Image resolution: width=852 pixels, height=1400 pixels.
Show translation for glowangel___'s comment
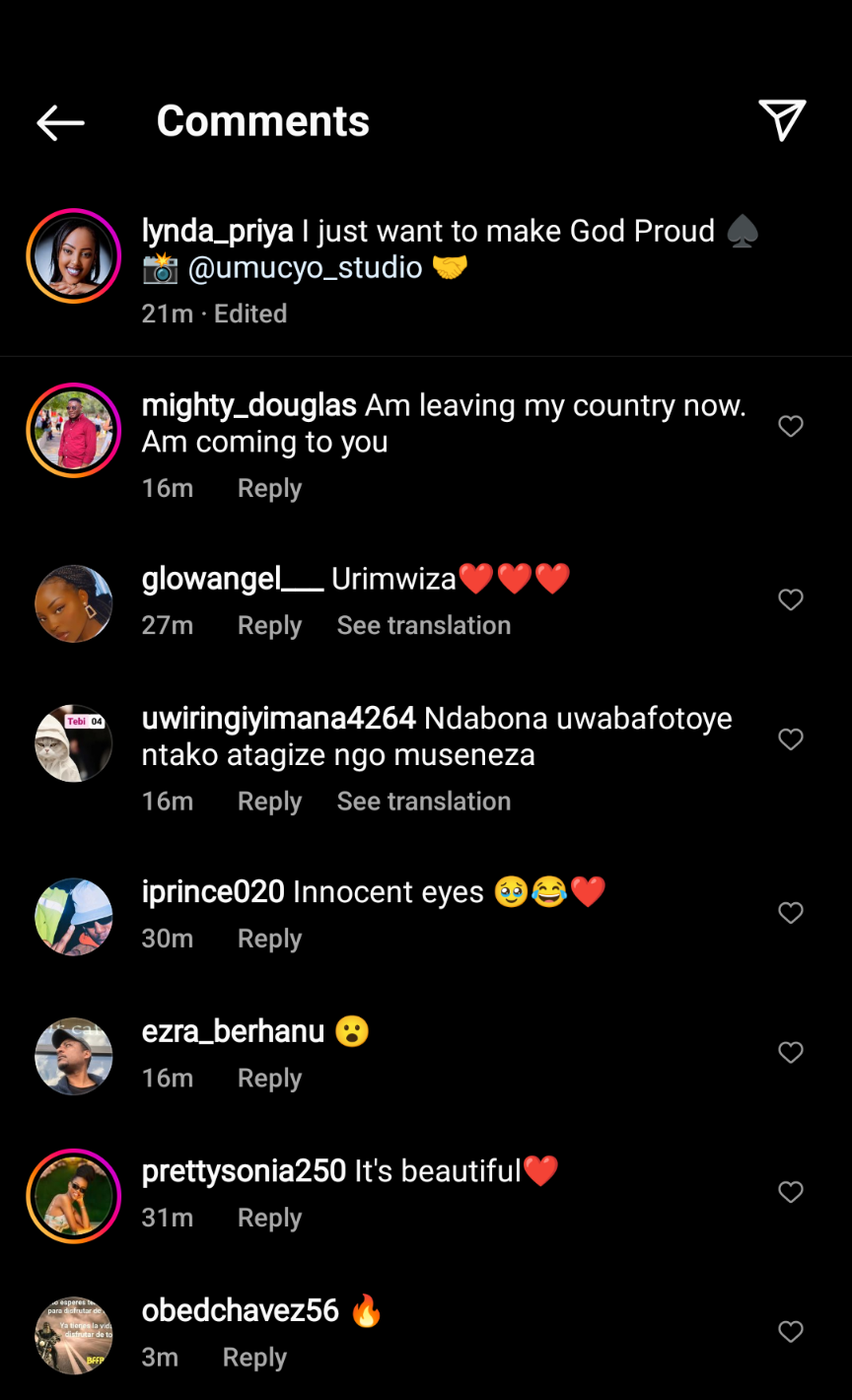(424, 626)
